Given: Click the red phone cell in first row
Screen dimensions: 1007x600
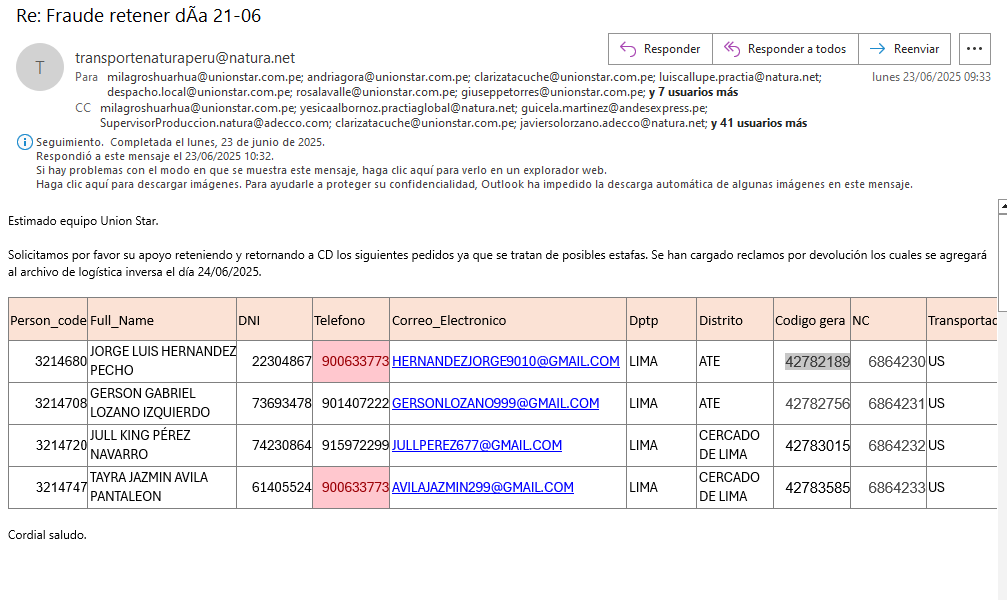Looking at the screenshot, I should [351, 361].
